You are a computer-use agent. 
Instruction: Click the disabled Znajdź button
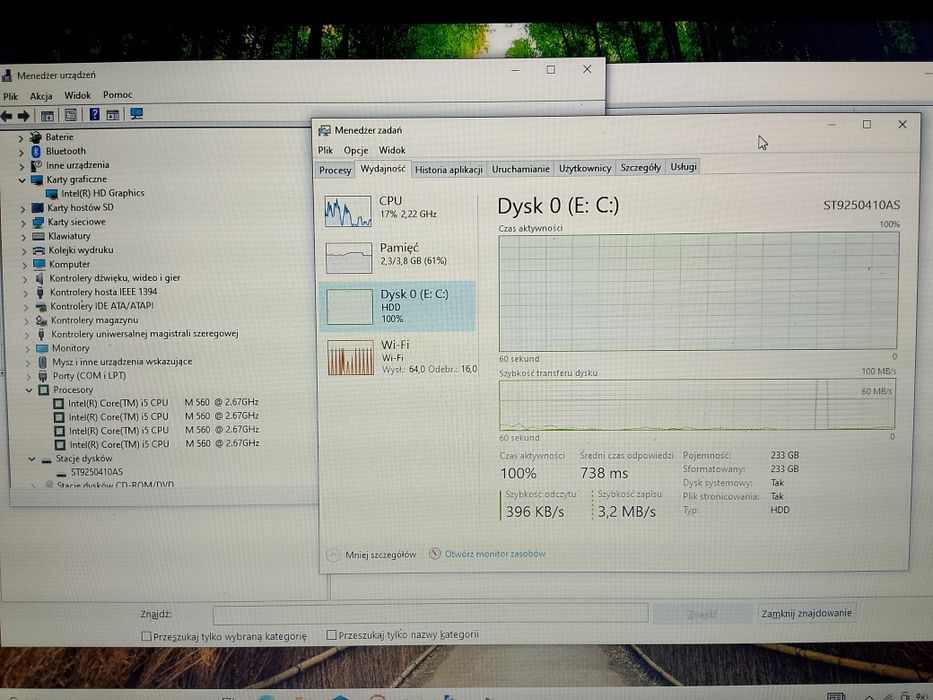tap(702, 614)
